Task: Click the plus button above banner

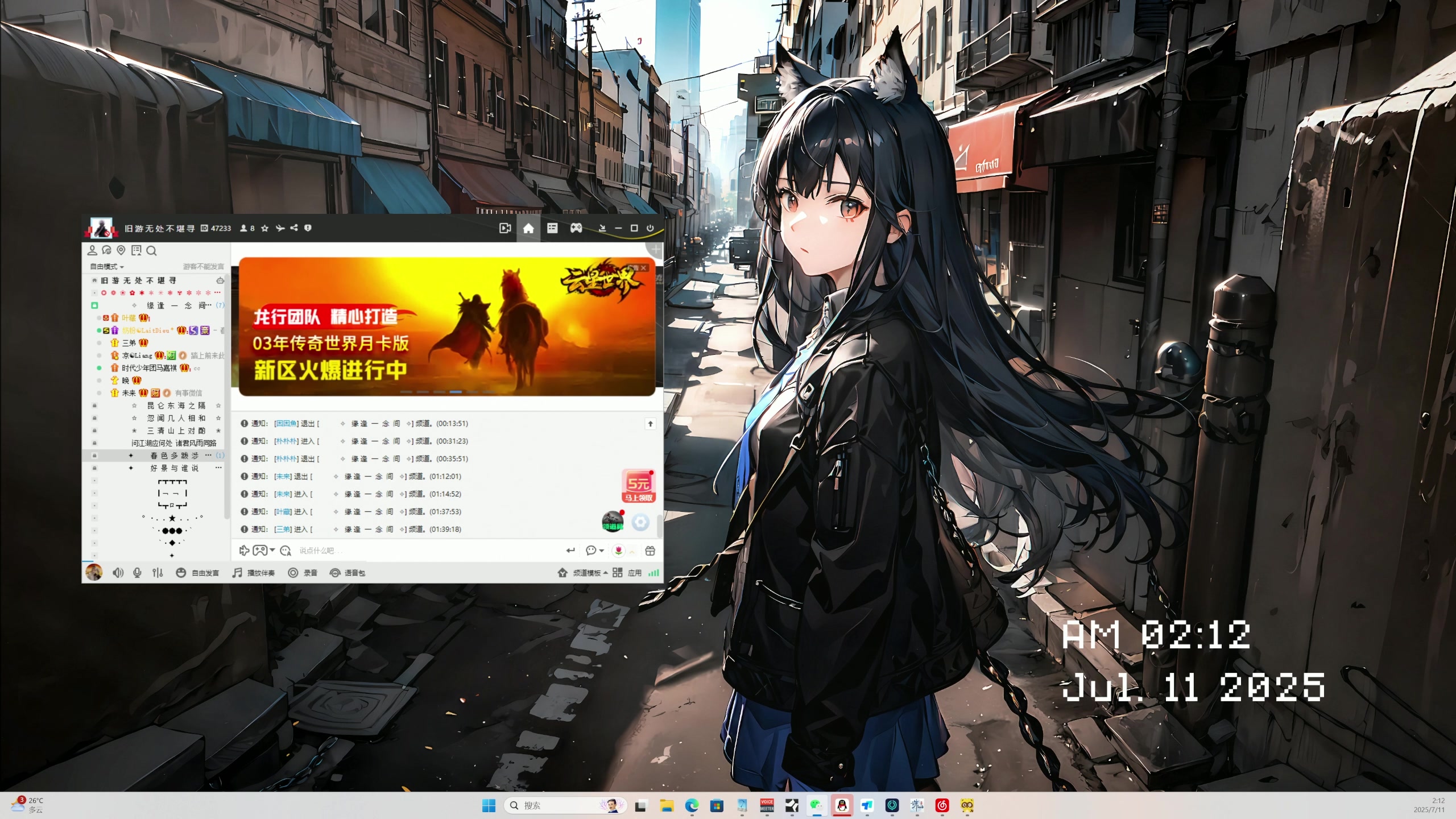Action: (x=655, y=250)
